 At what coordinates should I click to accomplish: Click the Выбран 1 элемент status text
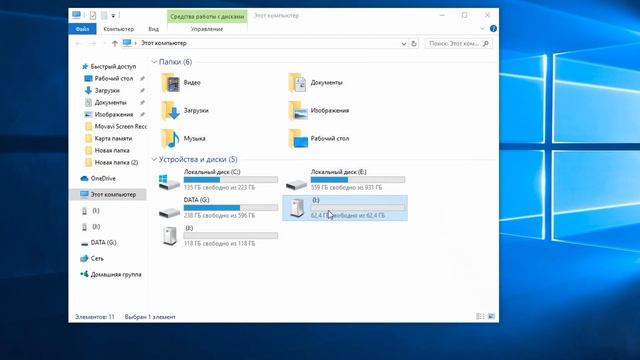tap(150, 317)
